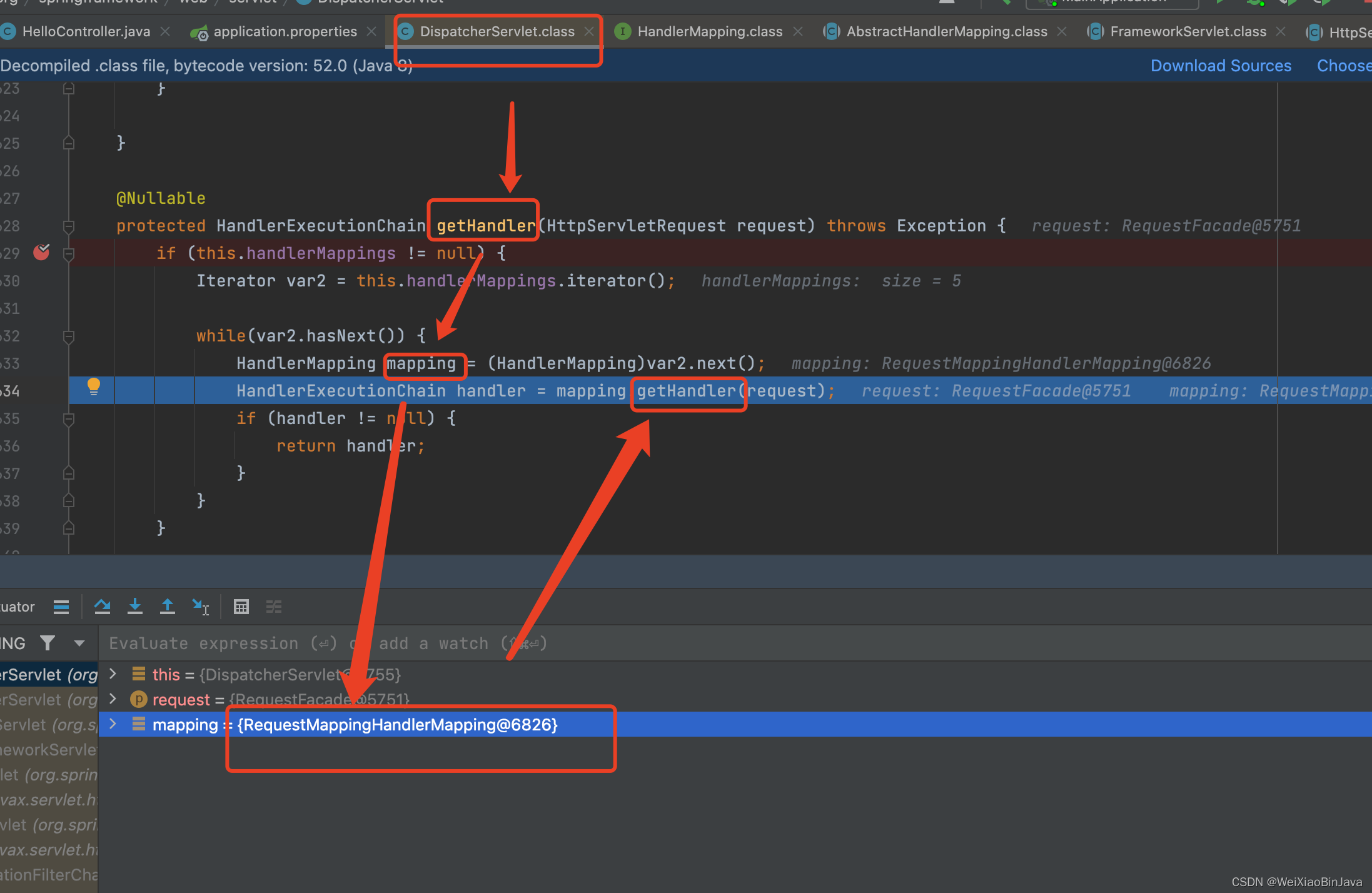This screenshot has width=1372, height=893.
Task: Expand the 'this' DispatcherServlet variable
Action: (113, 674)
